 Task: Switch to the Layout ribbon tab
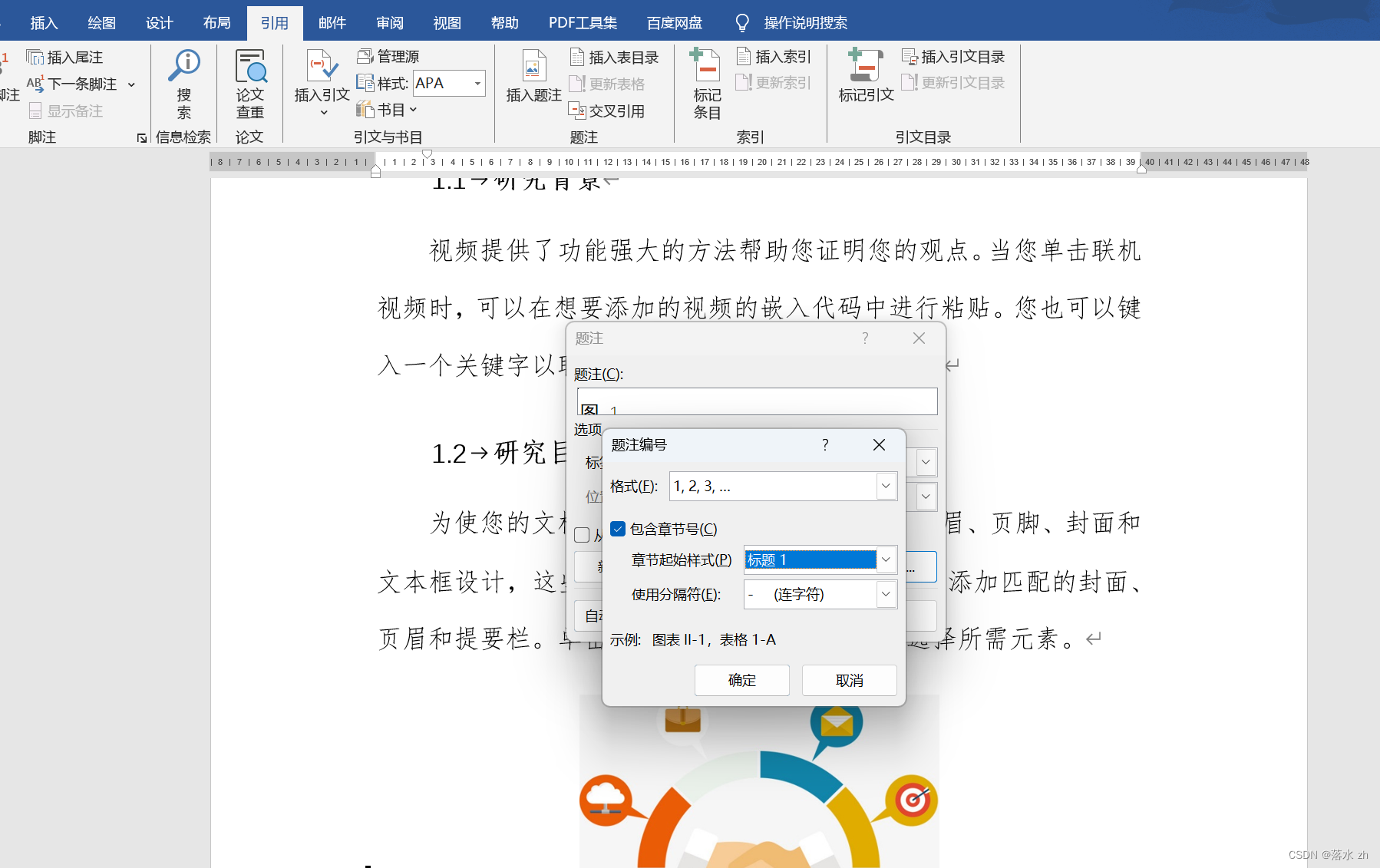pyautogui.click(x=216, y=23)
